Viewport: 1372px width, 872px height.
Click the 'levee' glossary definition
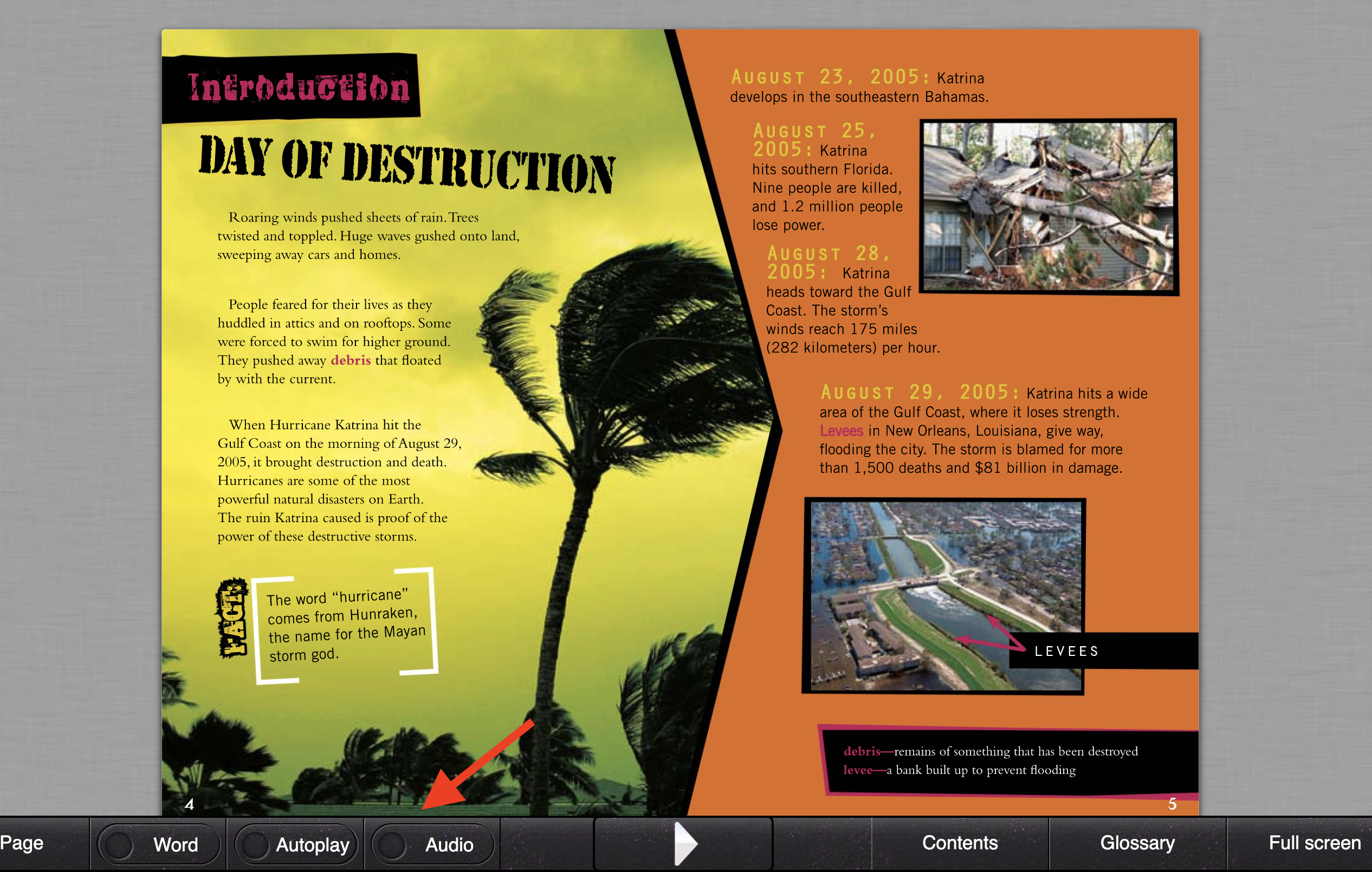coord(960,770)
